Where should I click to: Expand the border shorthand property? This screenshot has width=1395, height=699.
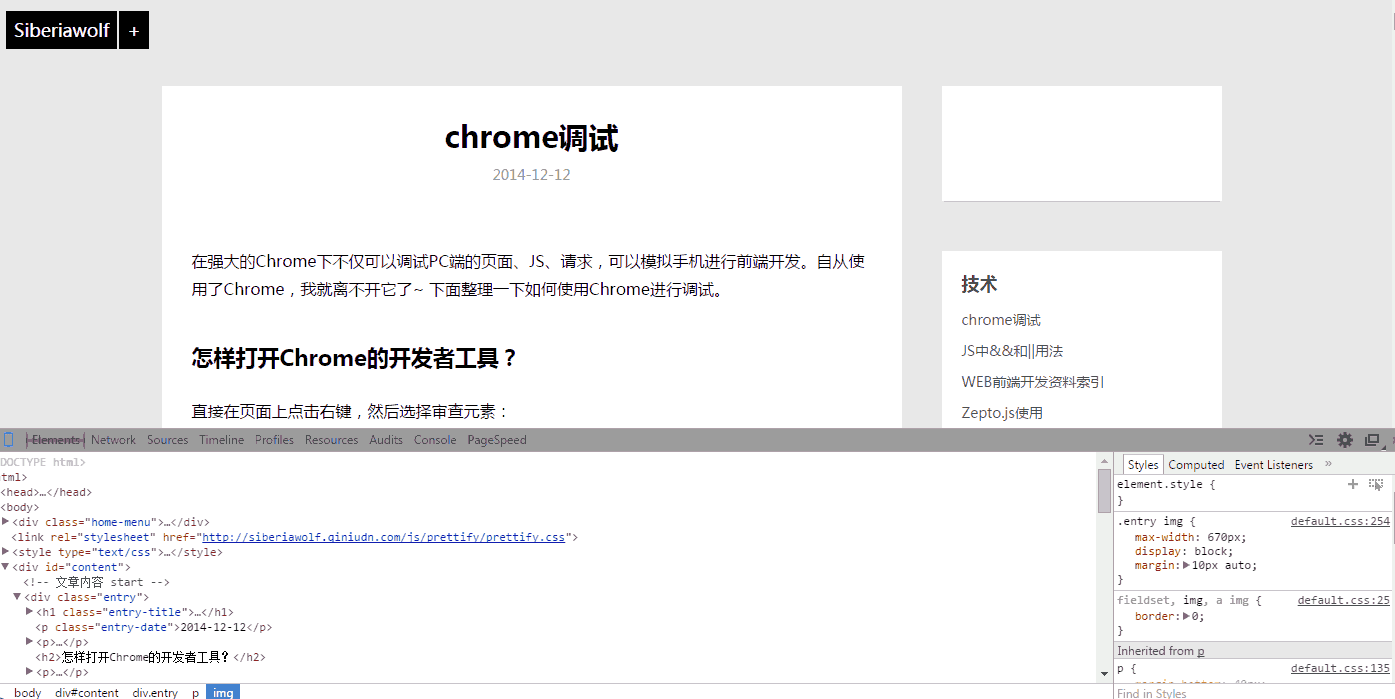click(x=1187, y=616)
